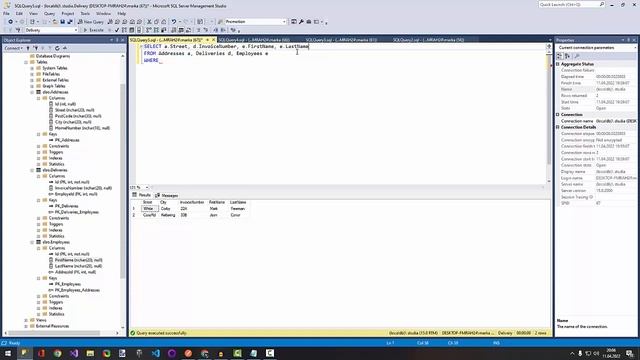Open the File menu
Image resolution: width=640 pixels, height=360 pixels.
point(7,13)
